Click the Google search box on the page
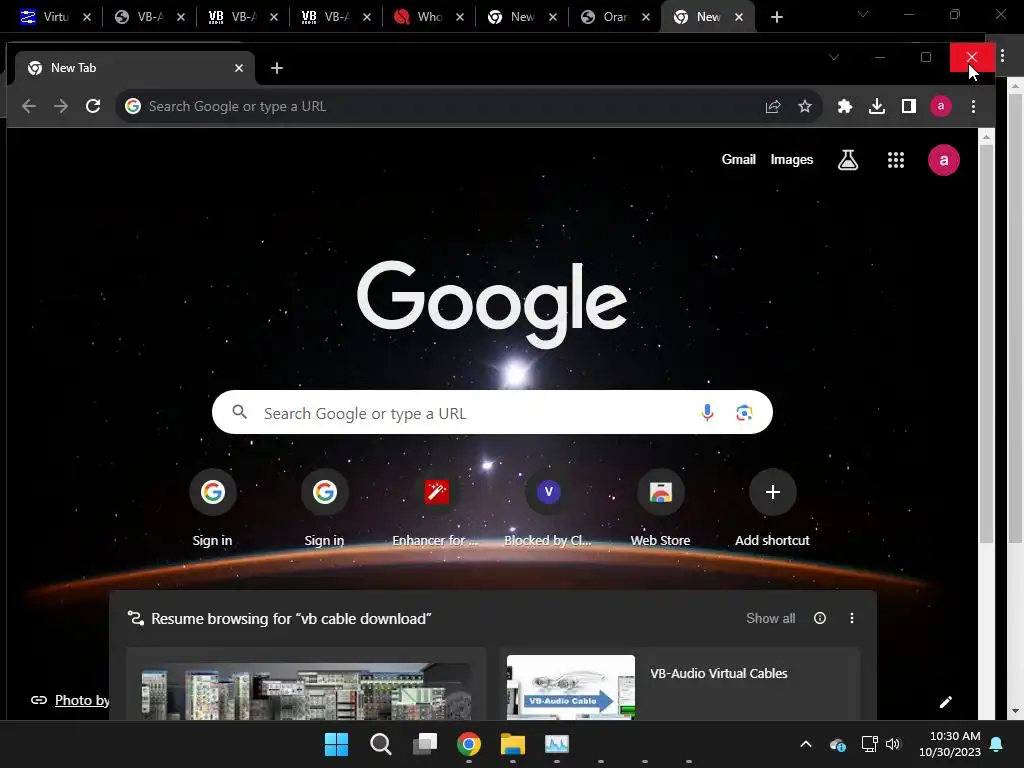This screenshot has width=1024, height=768. [492, 412]
